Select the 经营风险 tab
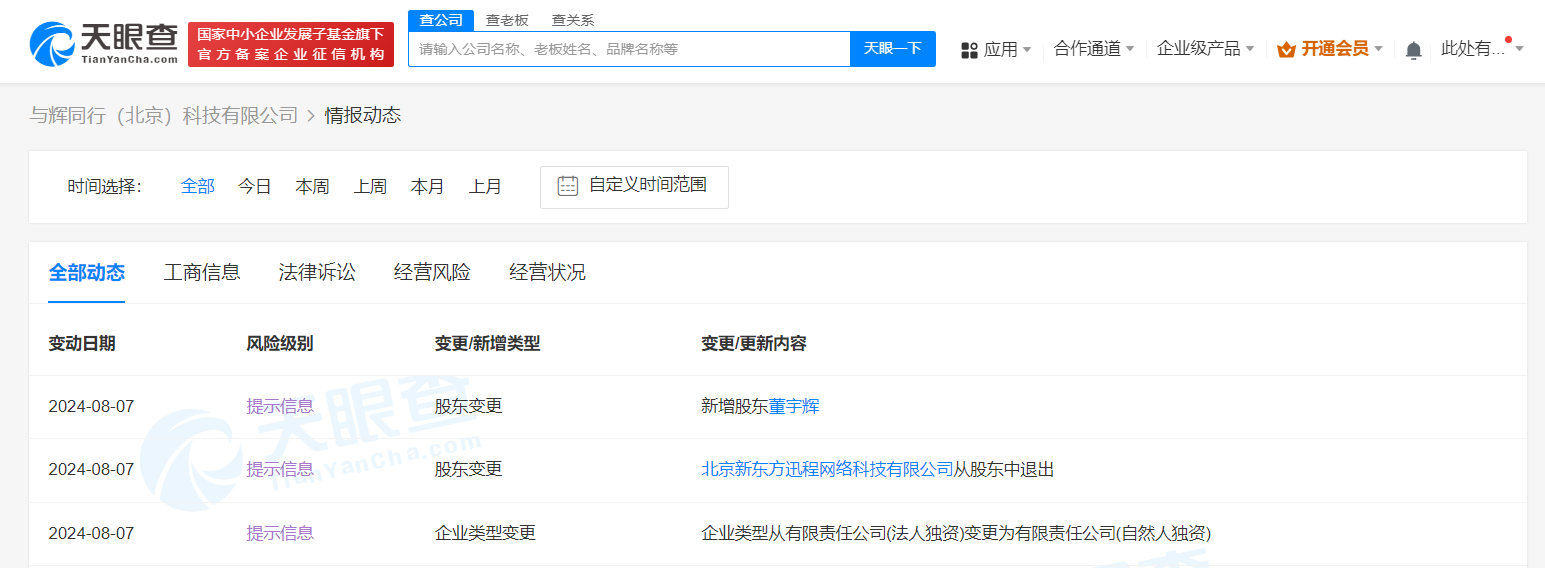 432,272
